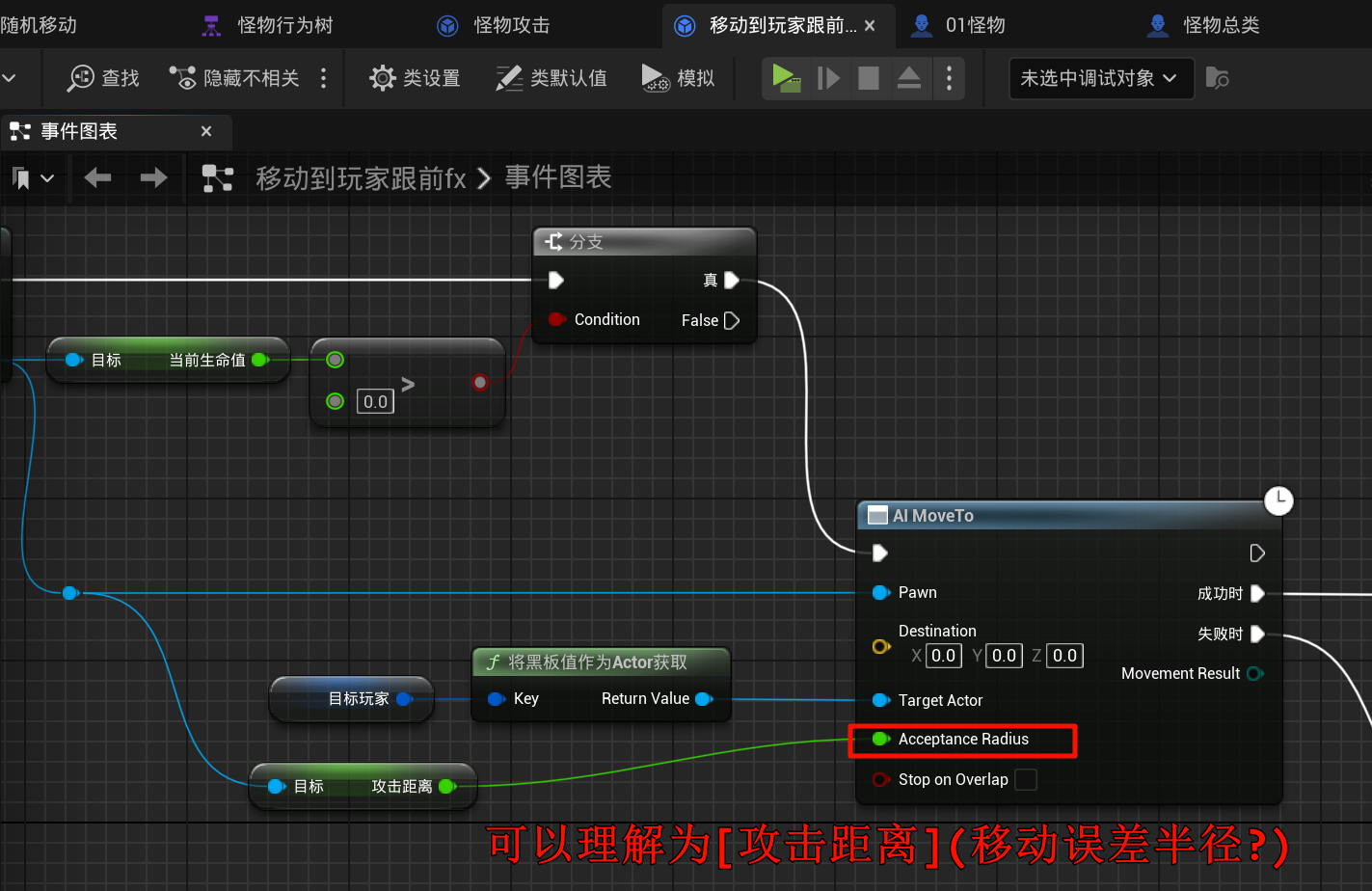Click the Destination X value field
1372x891 pixels.
coord(943,656)
